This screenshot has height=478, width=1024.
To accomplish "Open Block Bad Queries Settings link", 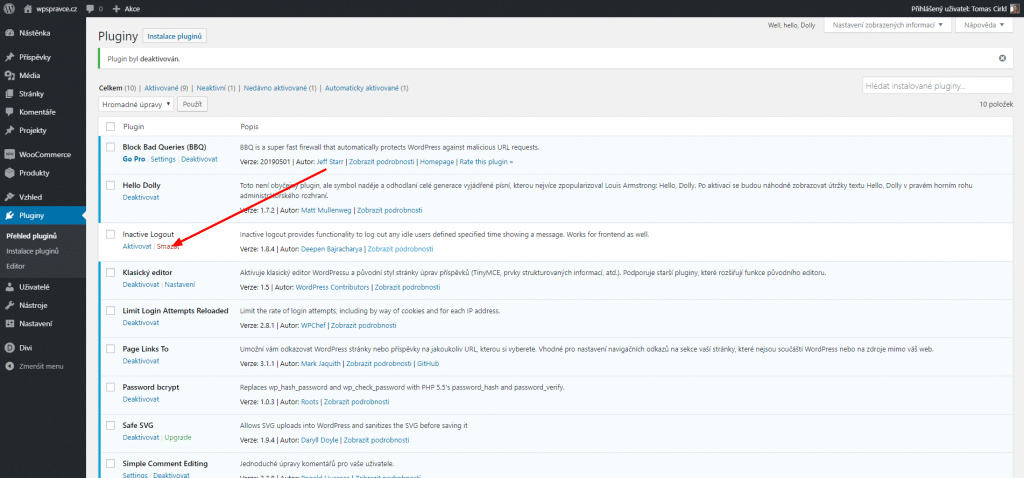I will coord(163,159).
